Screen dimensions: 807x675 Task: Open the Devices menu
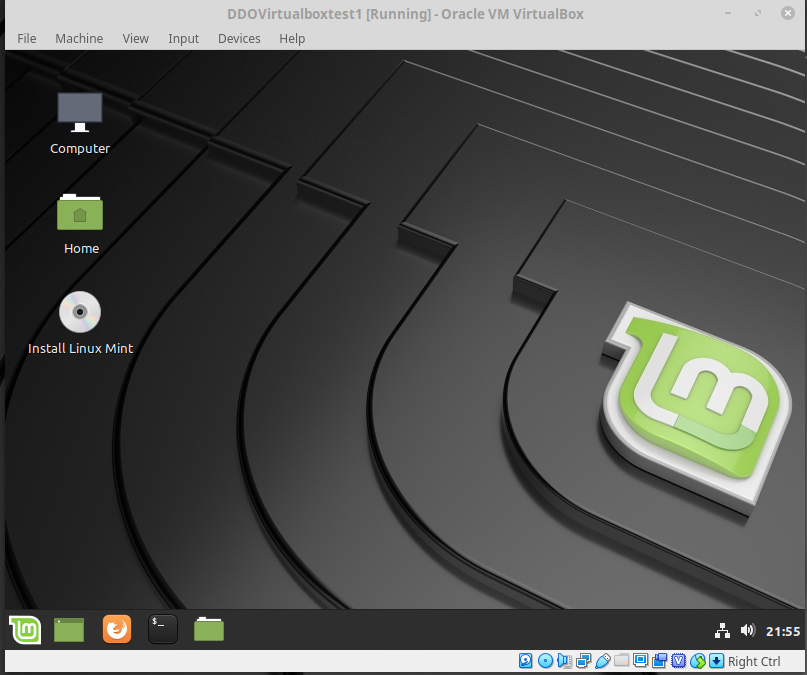click(239, 39)
